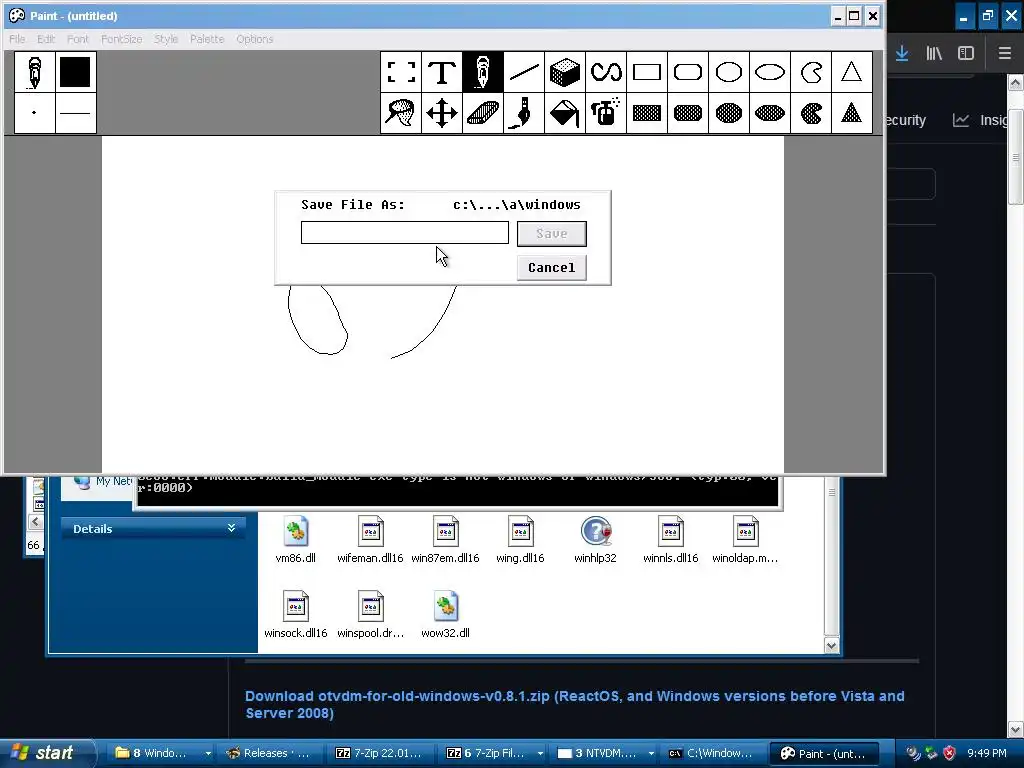Open 7-Zip 22.01 taskbar button
This screenshot has height=768, width=1024.
(379, 753)
